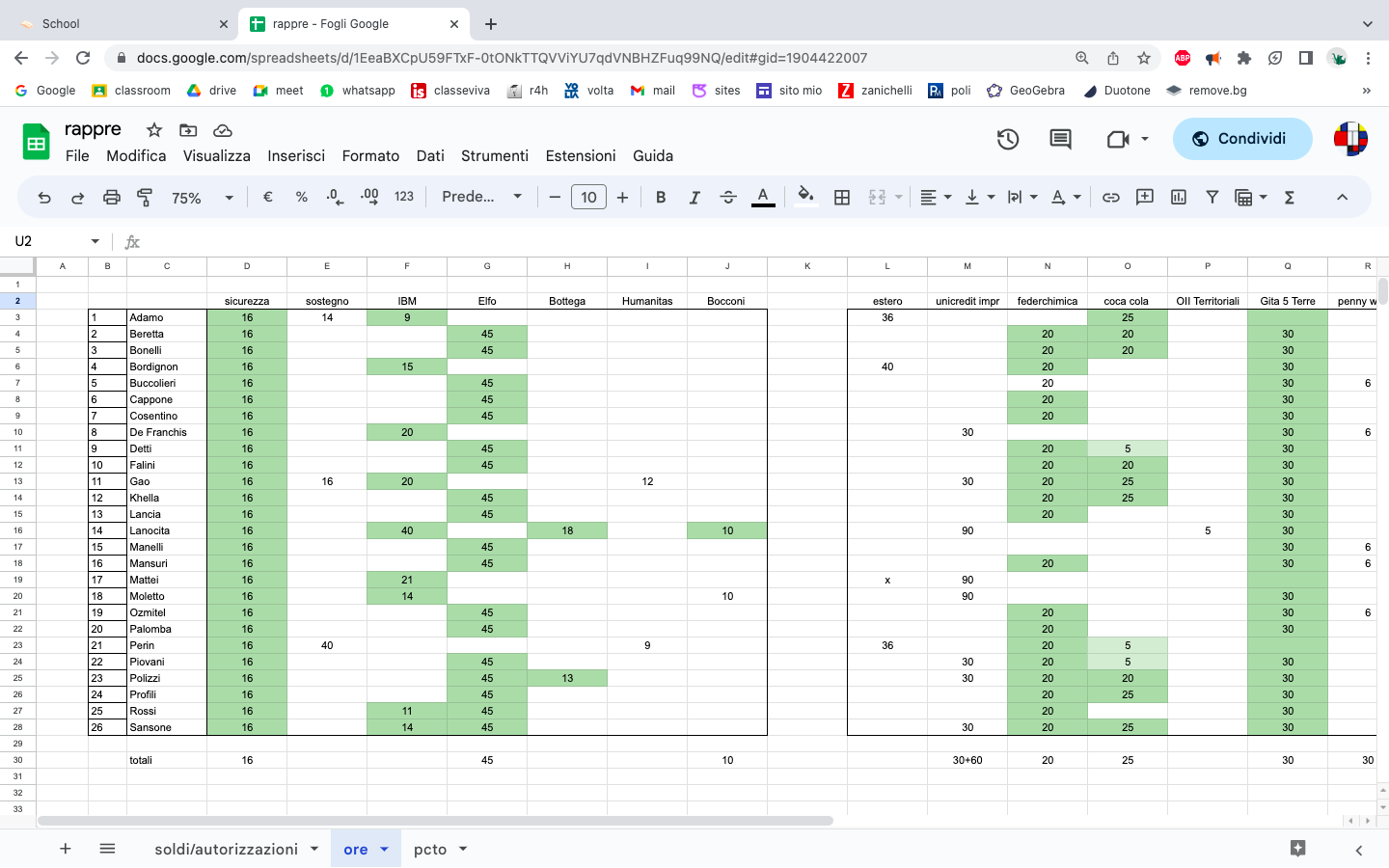The width and height of the screenshot is (1389, 868).
Task: Star the rappre document
Action: 154,130
